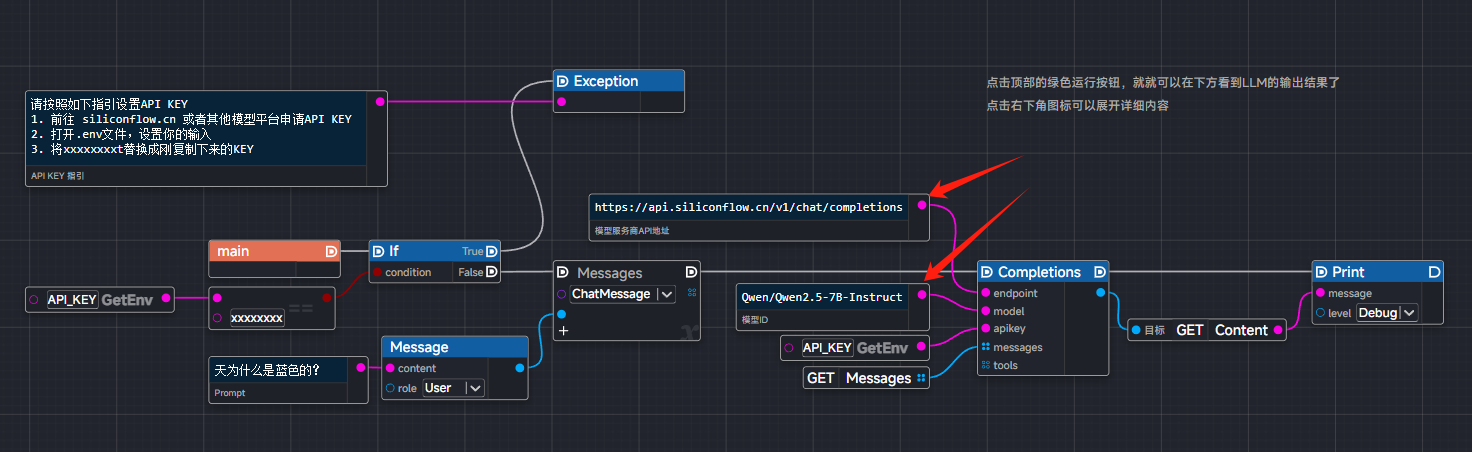This screenshot has width=1472, height=452.
Task: Add an item with Messages node plus icon
Action: (x=563, y=330)
